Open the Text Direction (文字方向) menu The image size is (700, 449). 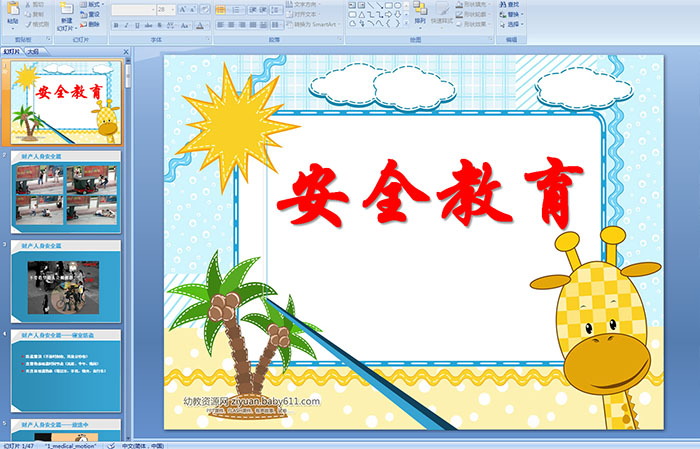(304, 4)
